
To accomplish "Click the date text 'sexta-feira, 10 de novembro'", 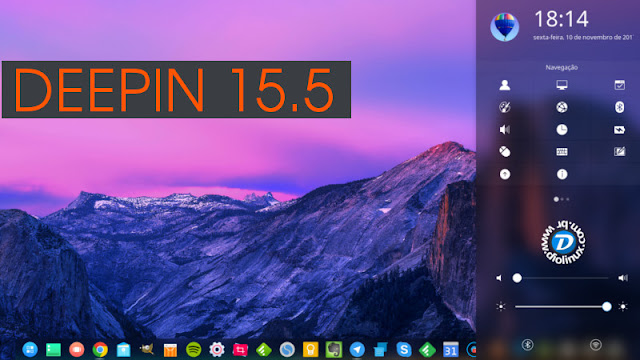I will (583, 37).
